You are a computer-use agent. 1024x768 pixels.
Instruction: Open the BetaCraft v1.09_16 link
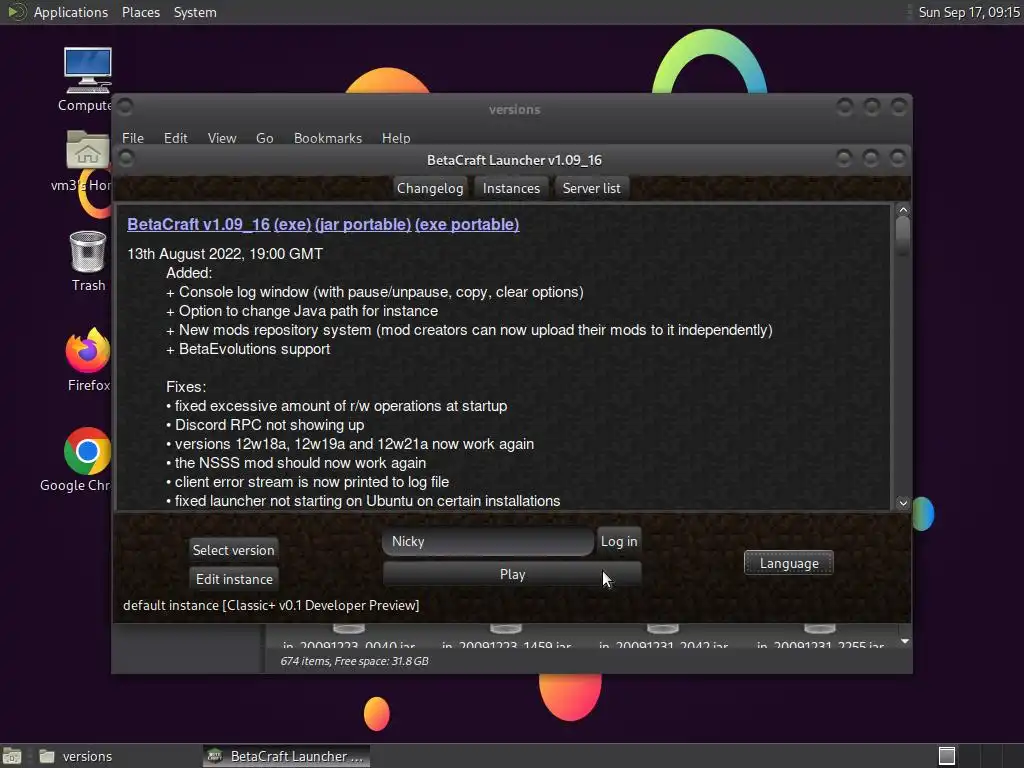coord(199,224)
